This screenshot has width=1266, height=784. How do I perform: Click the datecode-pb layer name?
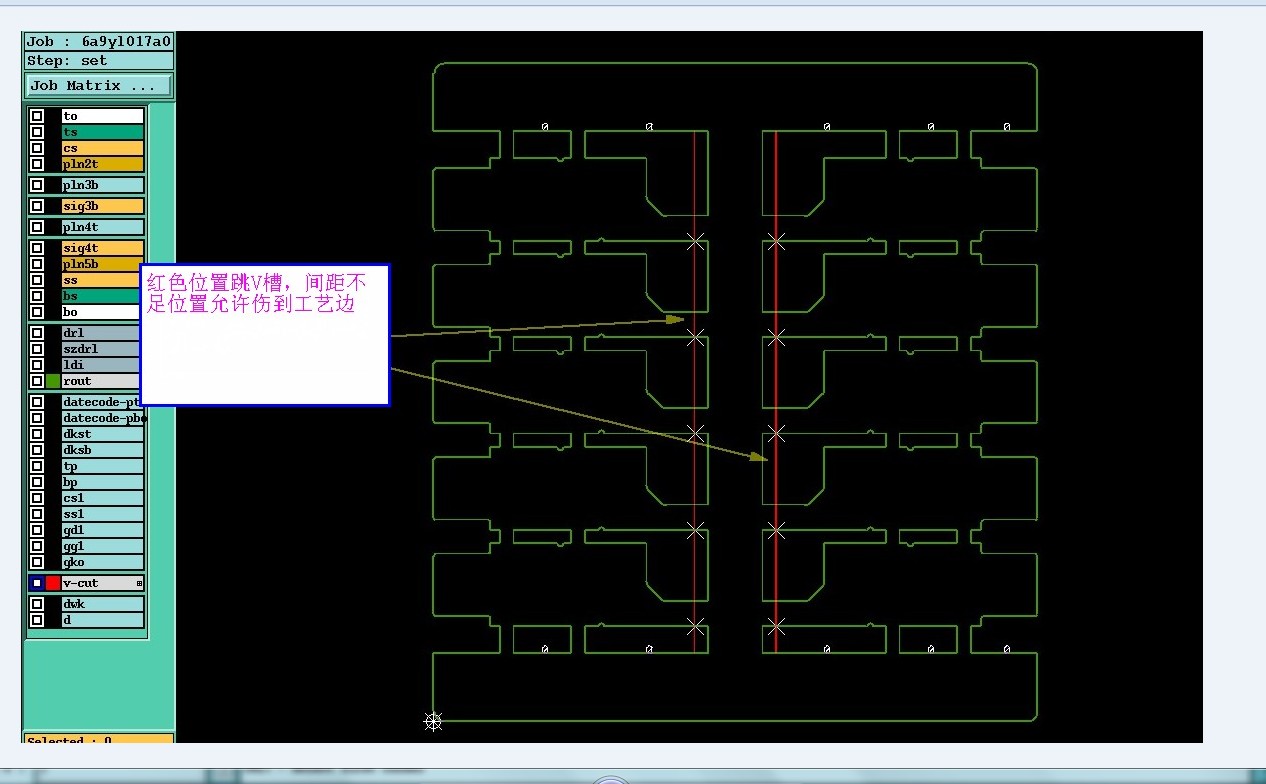[103, 418]
